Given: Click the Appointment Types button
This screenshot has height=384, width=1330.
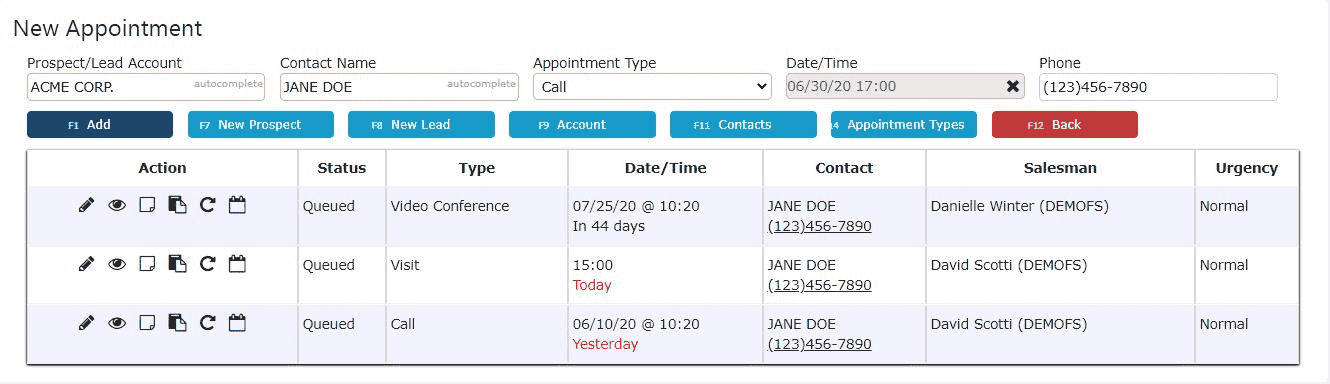Looking at the screenshot, I should (904, 125).
